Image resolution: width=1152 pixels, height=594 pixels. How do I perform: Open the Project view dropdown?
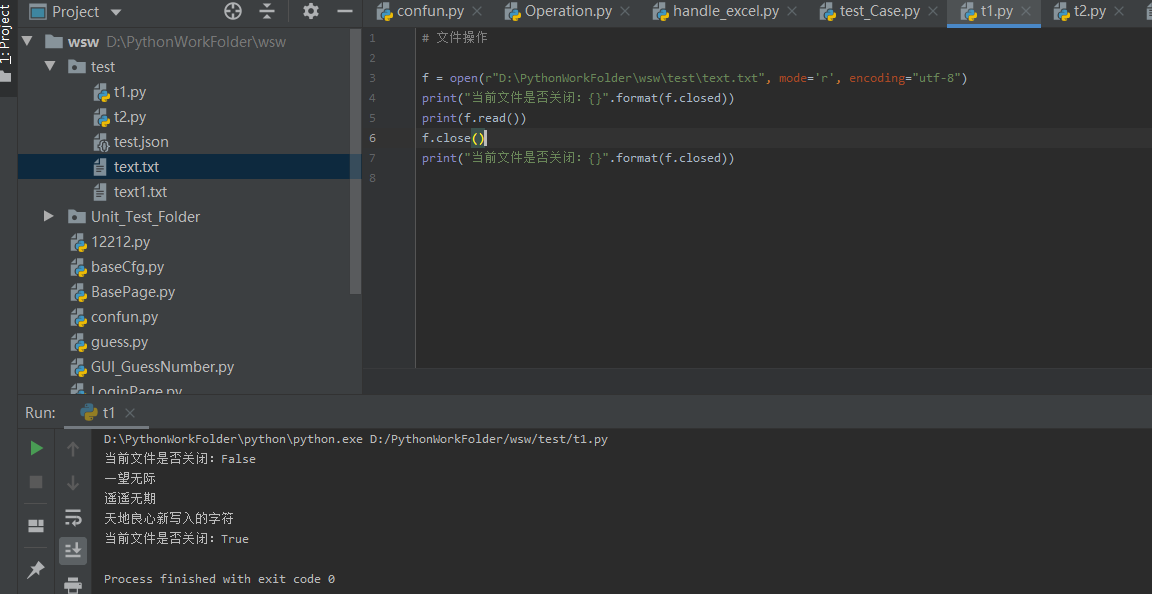[x=76, y=12]
